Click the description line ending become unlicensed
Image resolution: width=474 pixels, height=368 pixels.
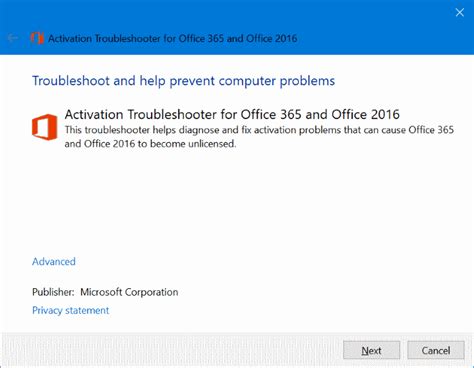pyautogui.click(x=150, y=144)
